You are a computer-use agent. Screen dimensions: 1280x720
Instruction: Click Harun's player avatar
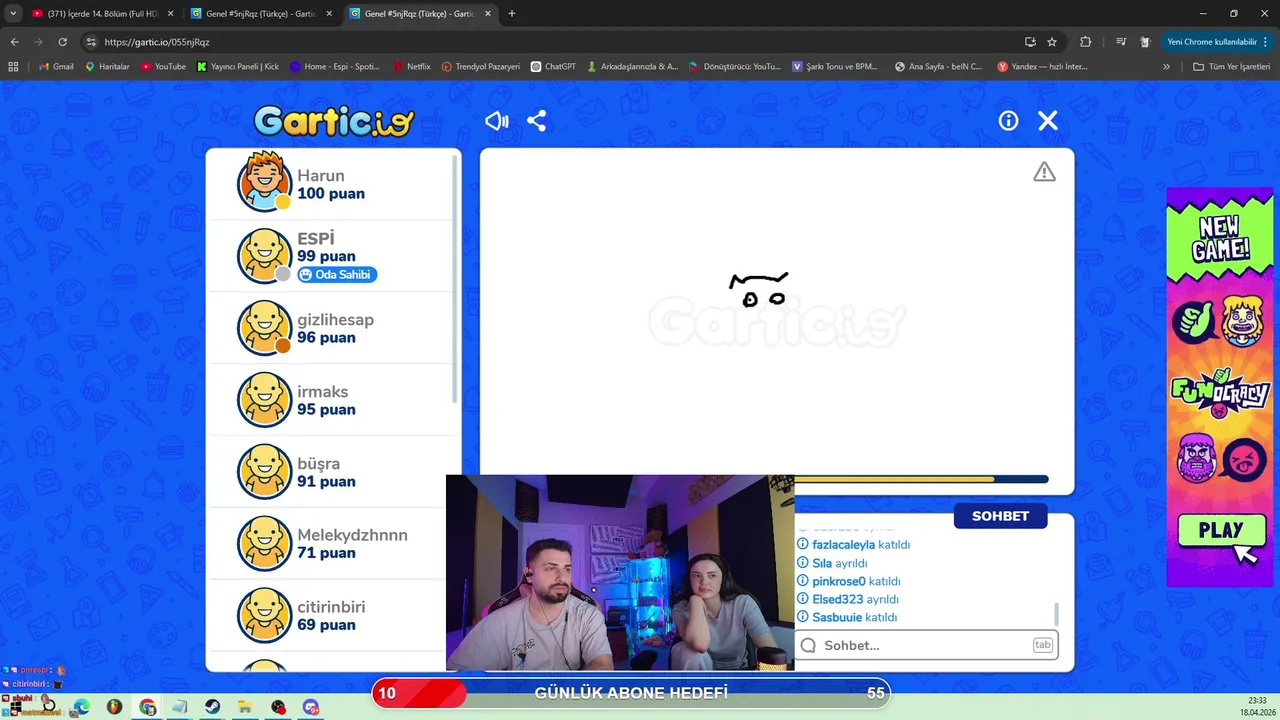[264, 183]
